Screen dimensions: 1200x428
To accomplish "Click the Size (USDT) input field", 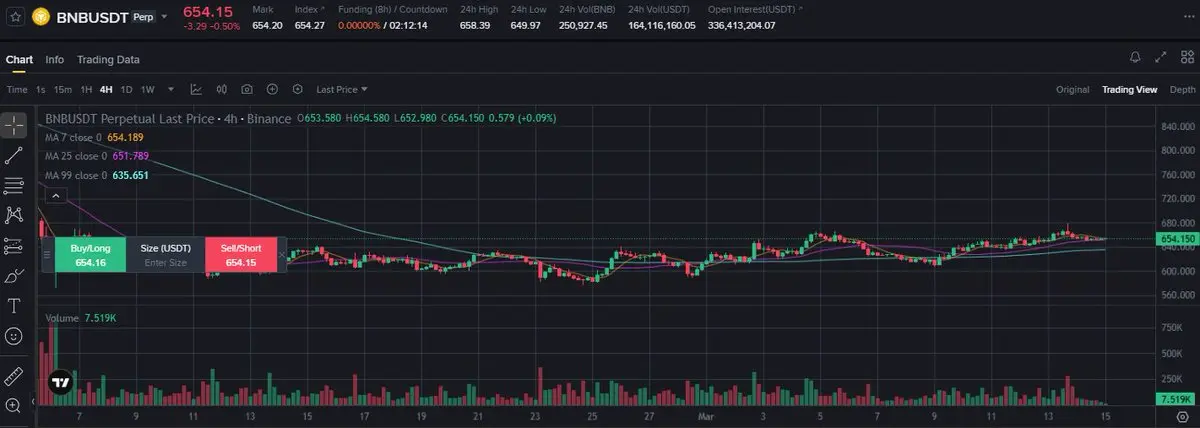I will [165, 263].
